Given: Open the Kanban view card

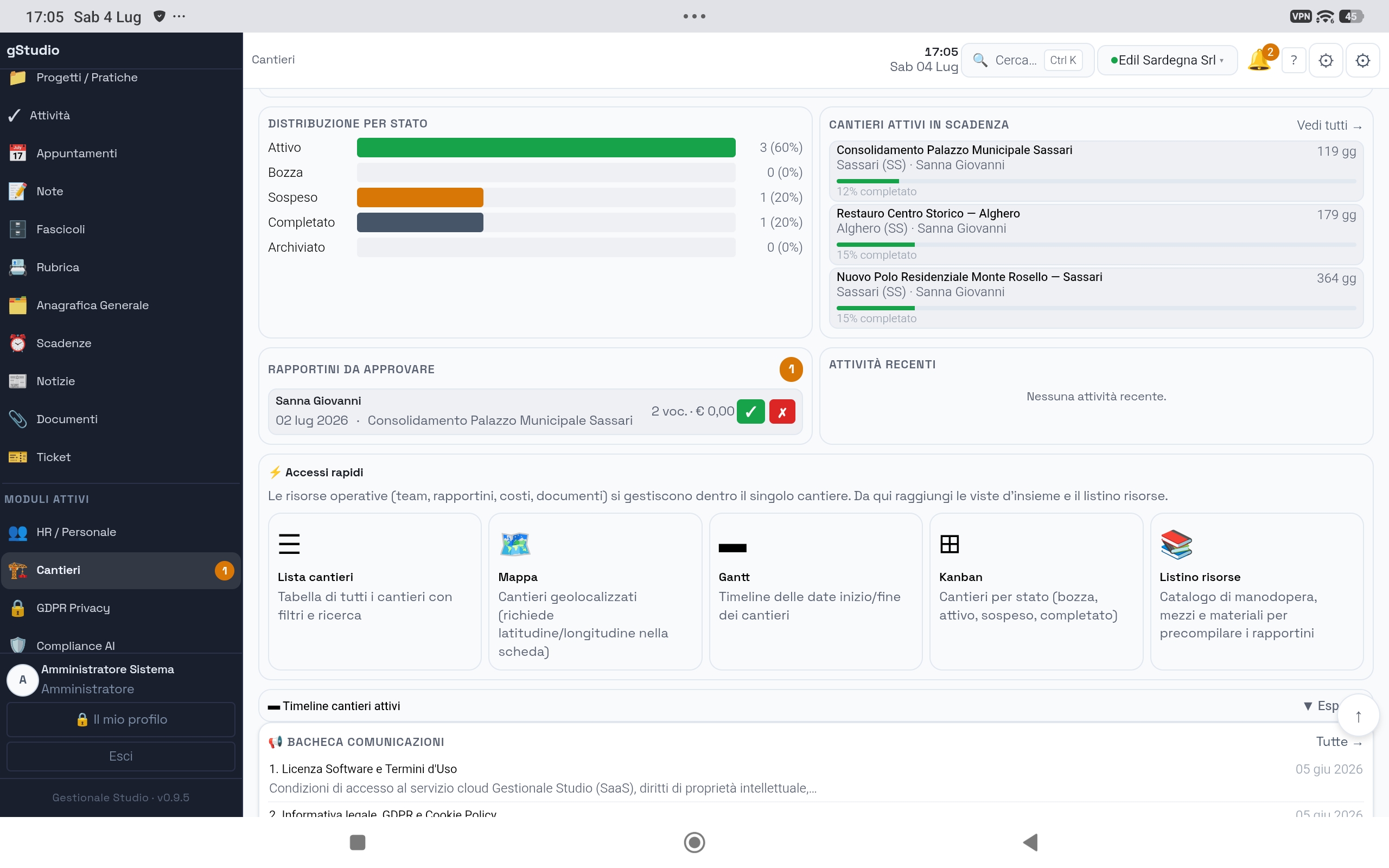Looking at the screenshot, I should 1036,591.
